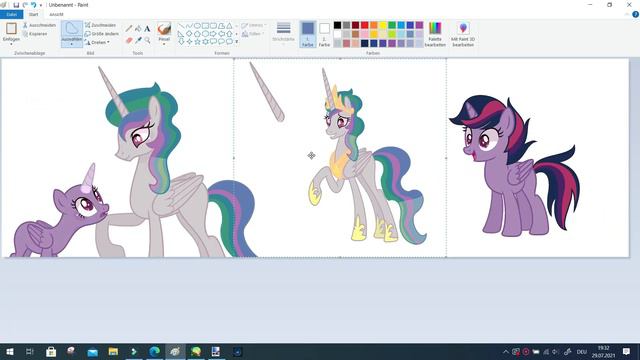Select the Color picker eyedropper tool
640x360 pixels.
[138, 40]
